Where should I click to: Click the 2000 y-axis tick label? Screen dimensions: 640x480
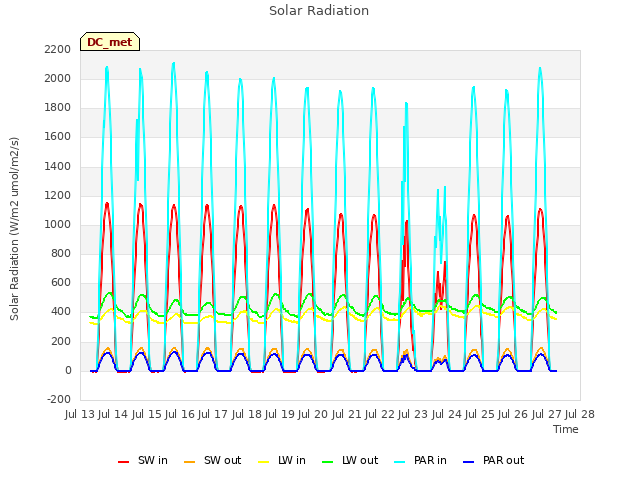point(58,79)
